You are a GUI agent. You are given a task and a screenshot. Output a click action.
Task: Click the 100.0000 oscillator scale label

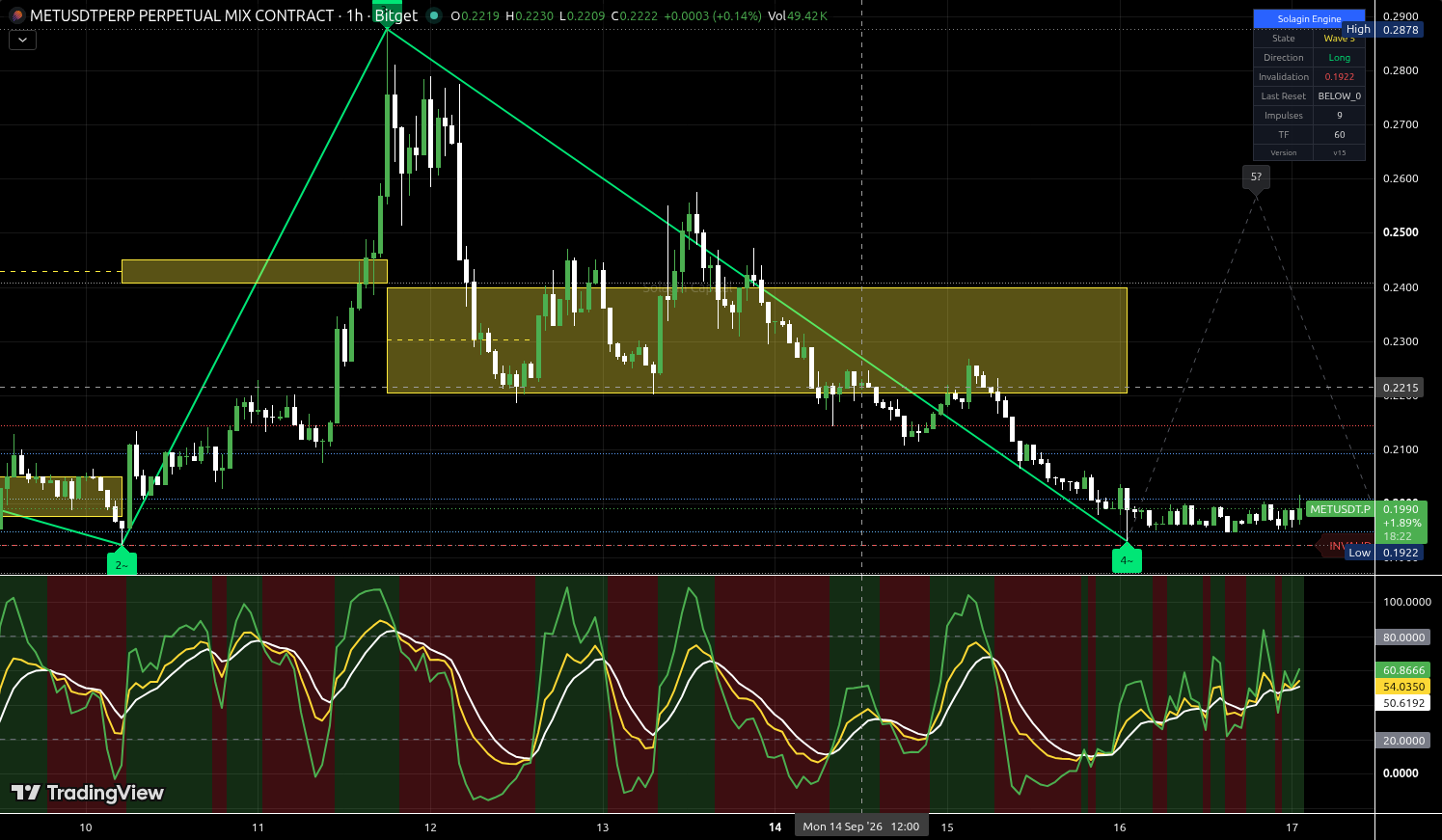(1407, 602)
